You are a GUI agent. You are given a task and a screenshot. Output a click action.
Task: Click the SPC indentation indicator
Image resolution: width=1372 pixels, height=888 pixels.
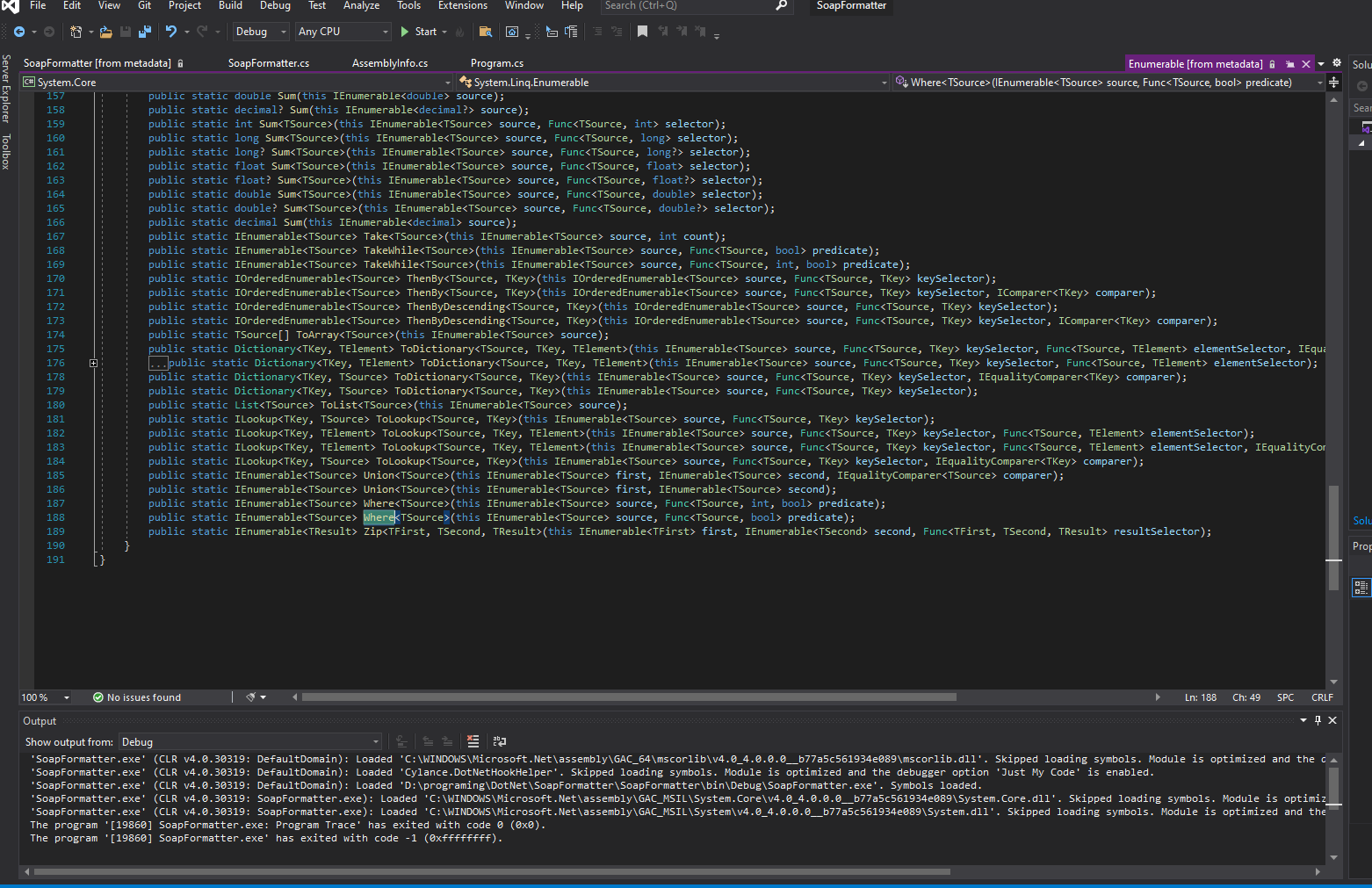pyautogui.click(x=1285, y=697)
